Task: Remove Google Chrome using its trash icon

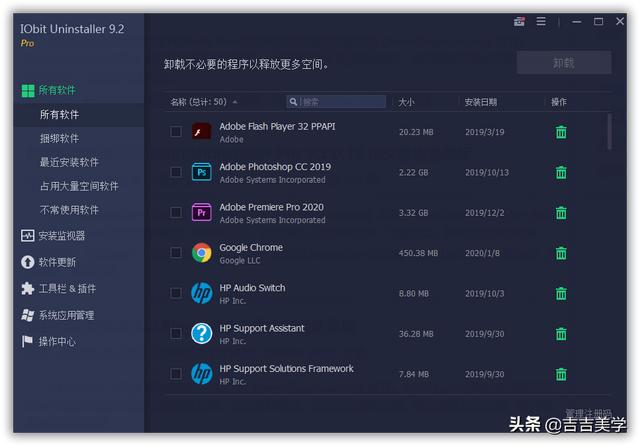Action: [561, 253]
